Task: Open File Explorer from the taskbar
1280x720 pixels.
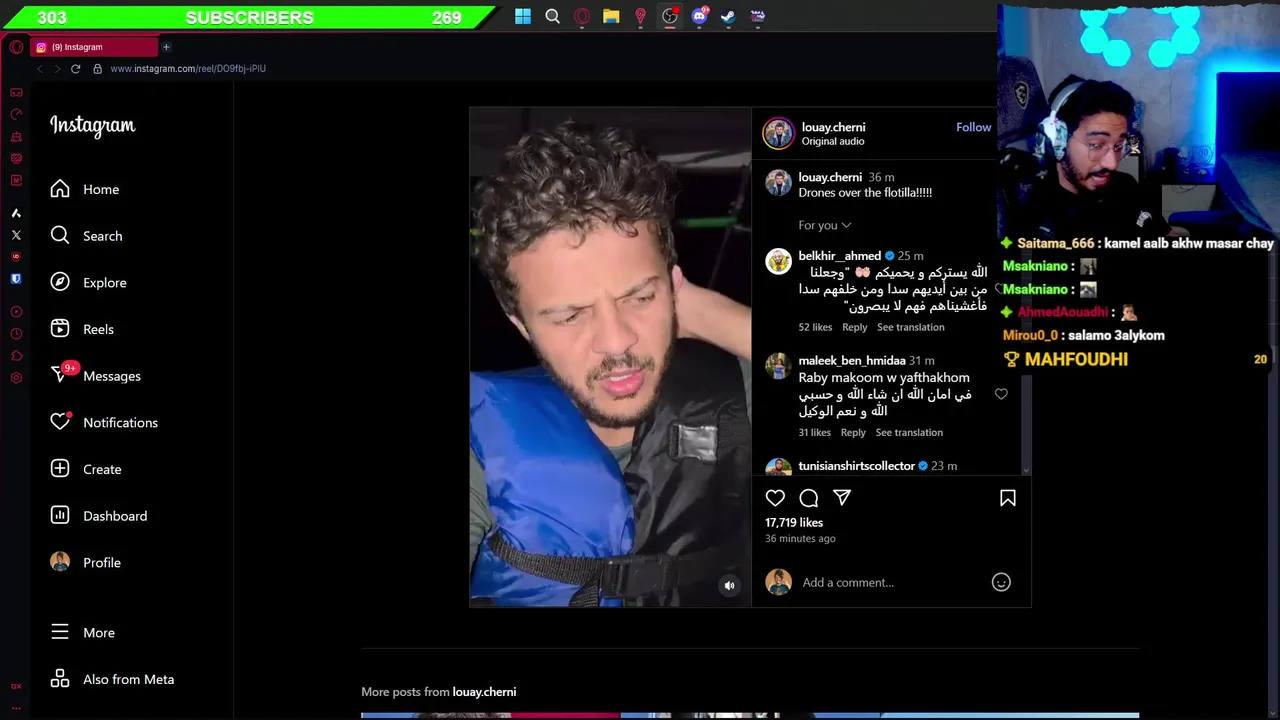Action: point(611,16)
